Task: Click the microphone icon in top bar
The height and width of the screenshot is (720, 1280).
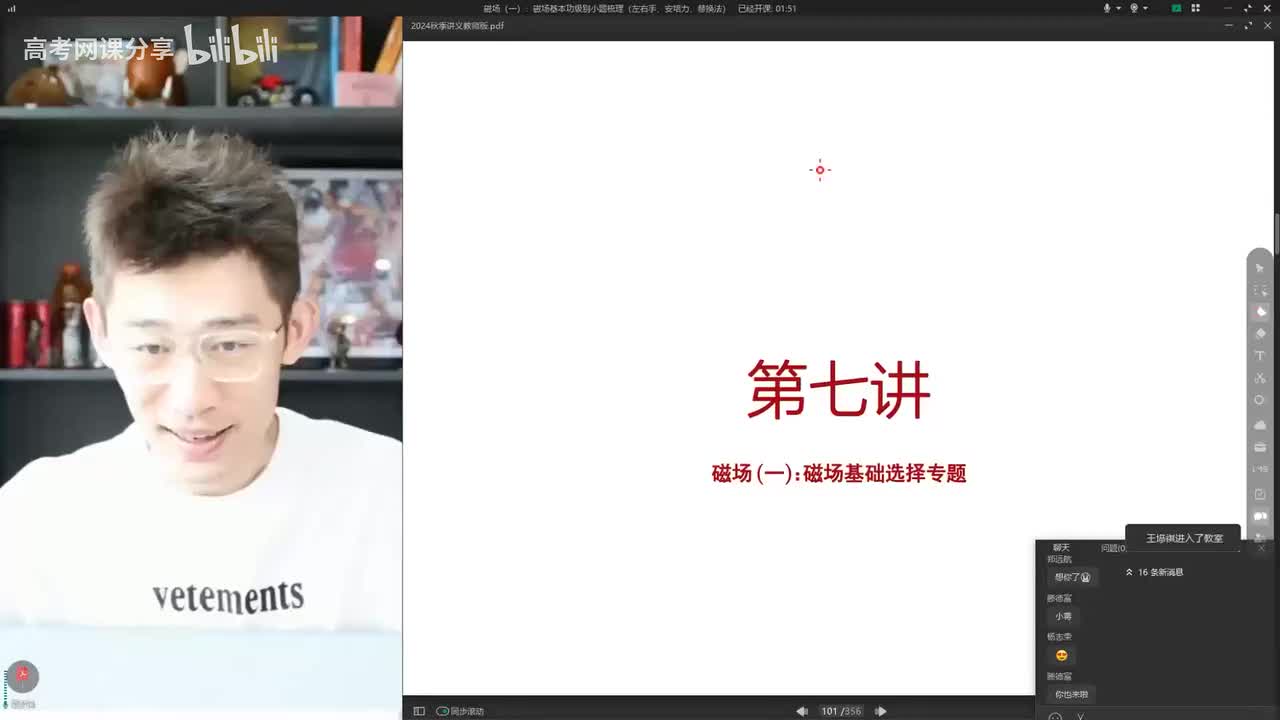Action: coord(1107,8)
